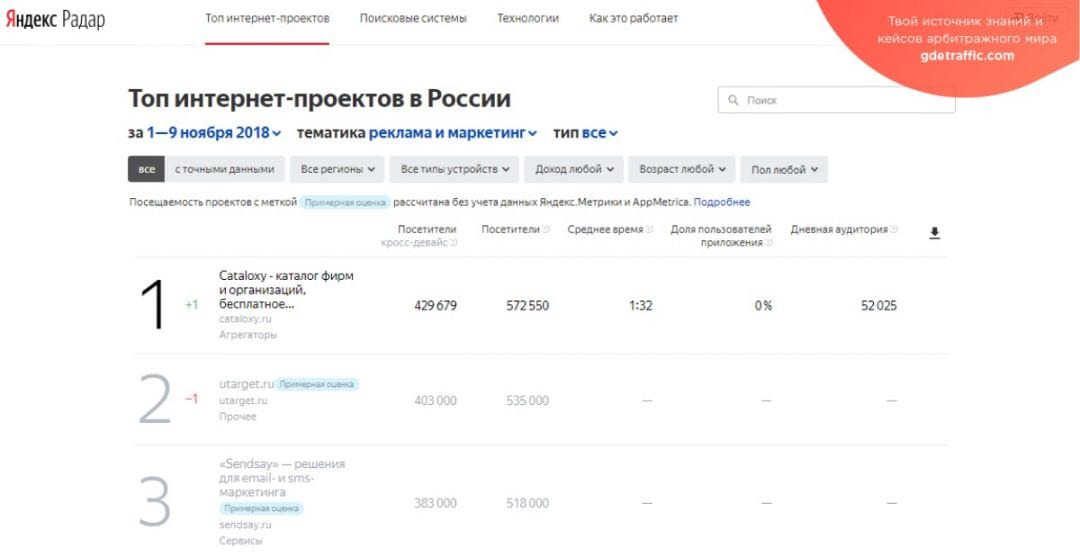Focus the Поиск search field
Image resolution: width=1080 pixels, height=558 pixels.
[836, 100]
